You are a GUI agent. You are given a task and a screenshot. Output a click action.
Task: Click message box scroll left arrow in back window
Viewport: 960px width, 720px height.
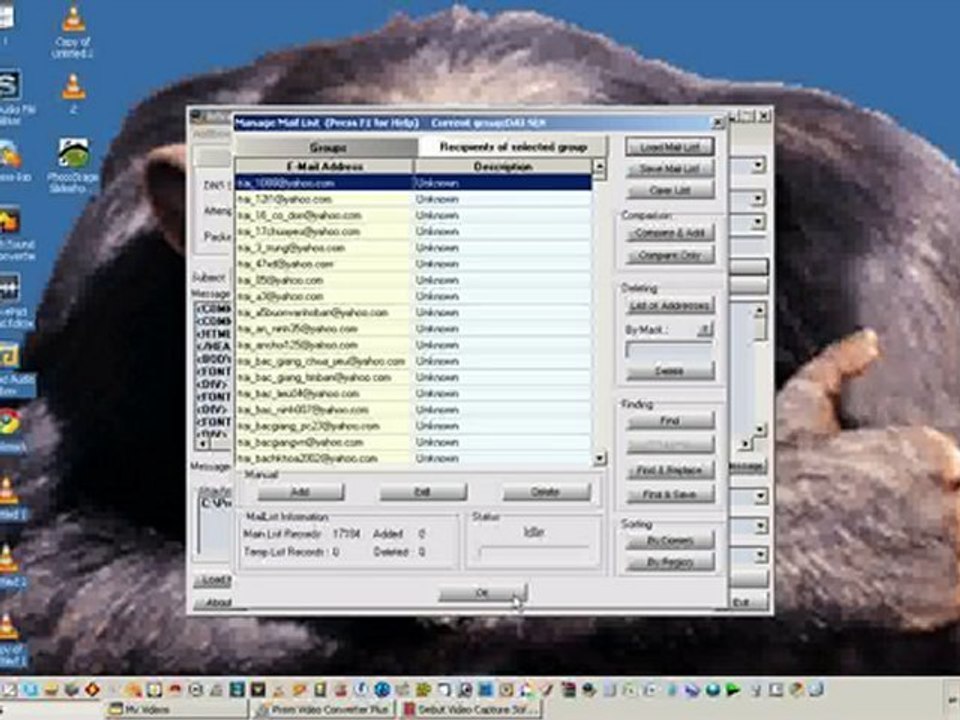click(201, 443)
